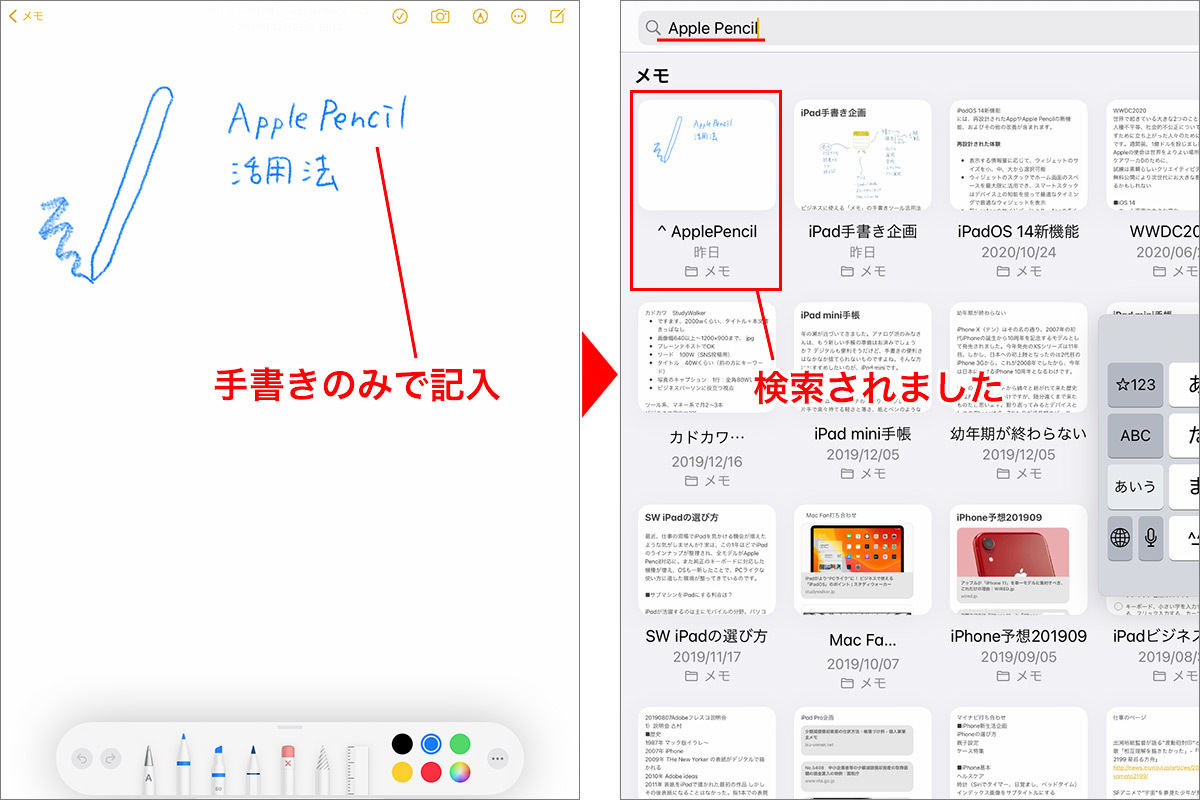The height and width of the screenshot is (800, 1200).
Task: Select the 2019/12/16 date text
Action: coord(707,462)
